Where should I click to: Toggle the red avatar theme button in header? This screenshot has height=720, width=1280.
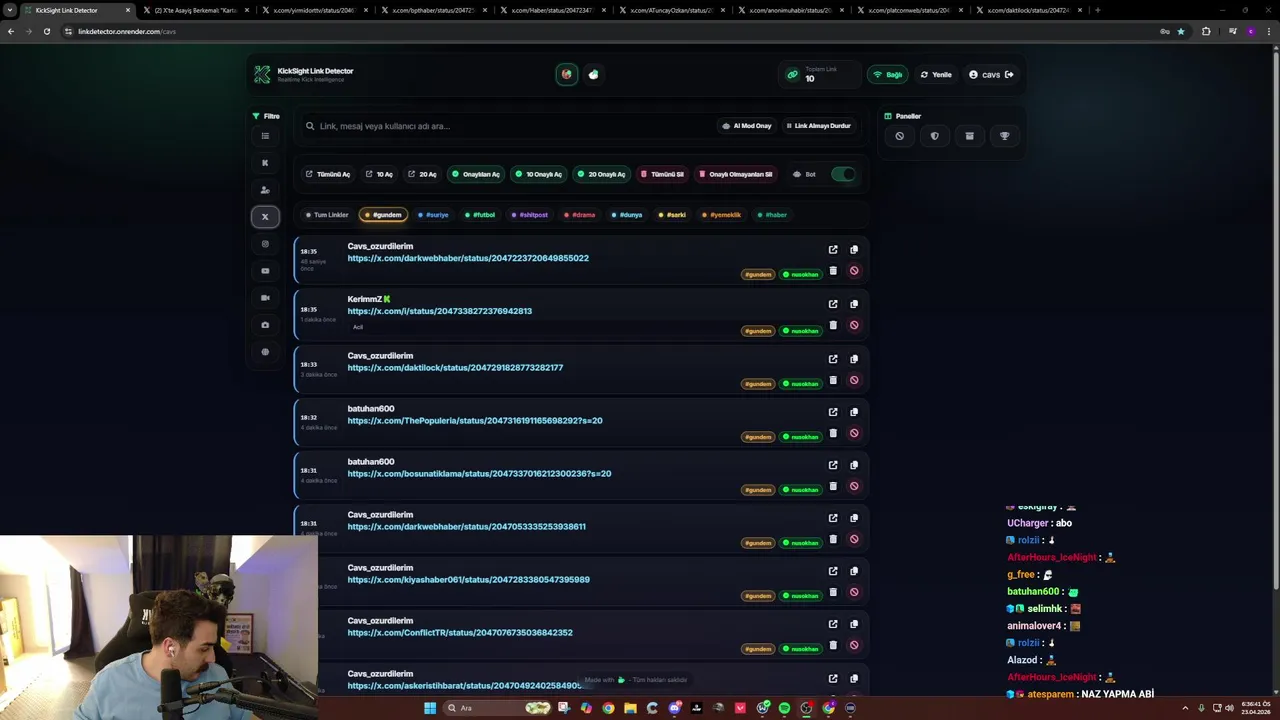[567, 74]
